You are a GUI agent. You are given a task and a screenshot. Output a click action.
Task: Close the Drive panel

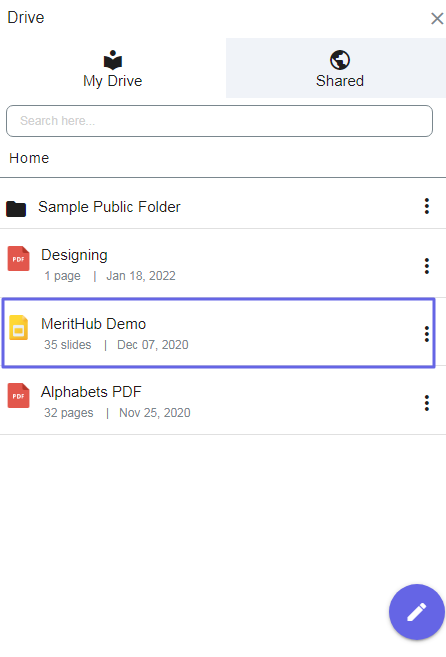click(437, 18)
